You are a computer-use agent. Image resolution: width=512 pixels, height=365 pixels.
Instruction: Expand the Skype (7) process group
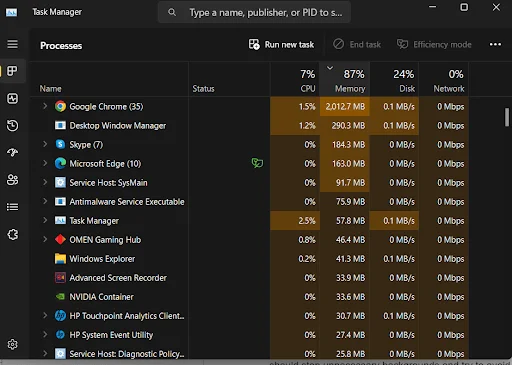(45, 144)
